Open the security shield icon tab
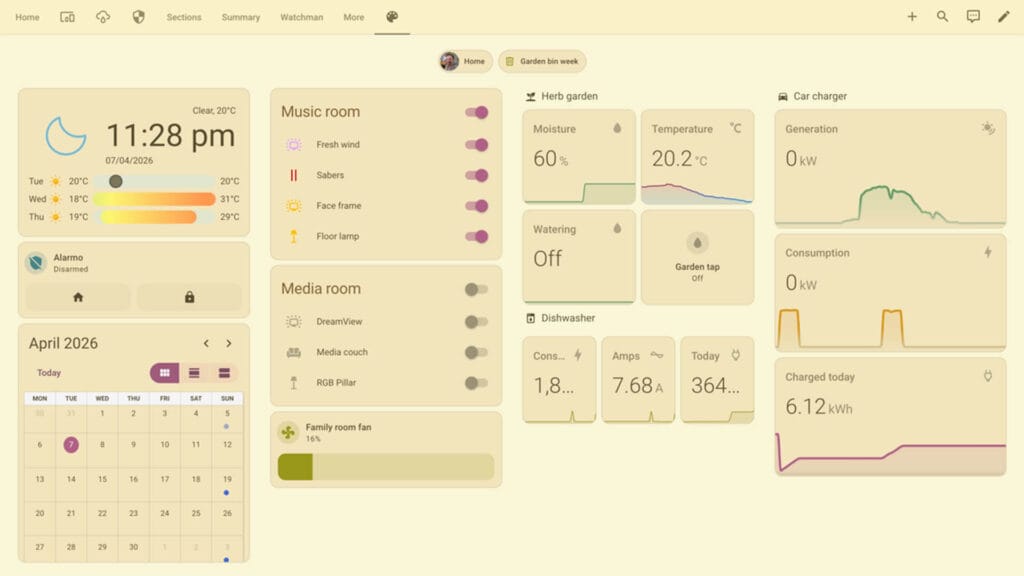This screenshot has width=1024, height=576. pyautogui.click(x=138, y=17)
